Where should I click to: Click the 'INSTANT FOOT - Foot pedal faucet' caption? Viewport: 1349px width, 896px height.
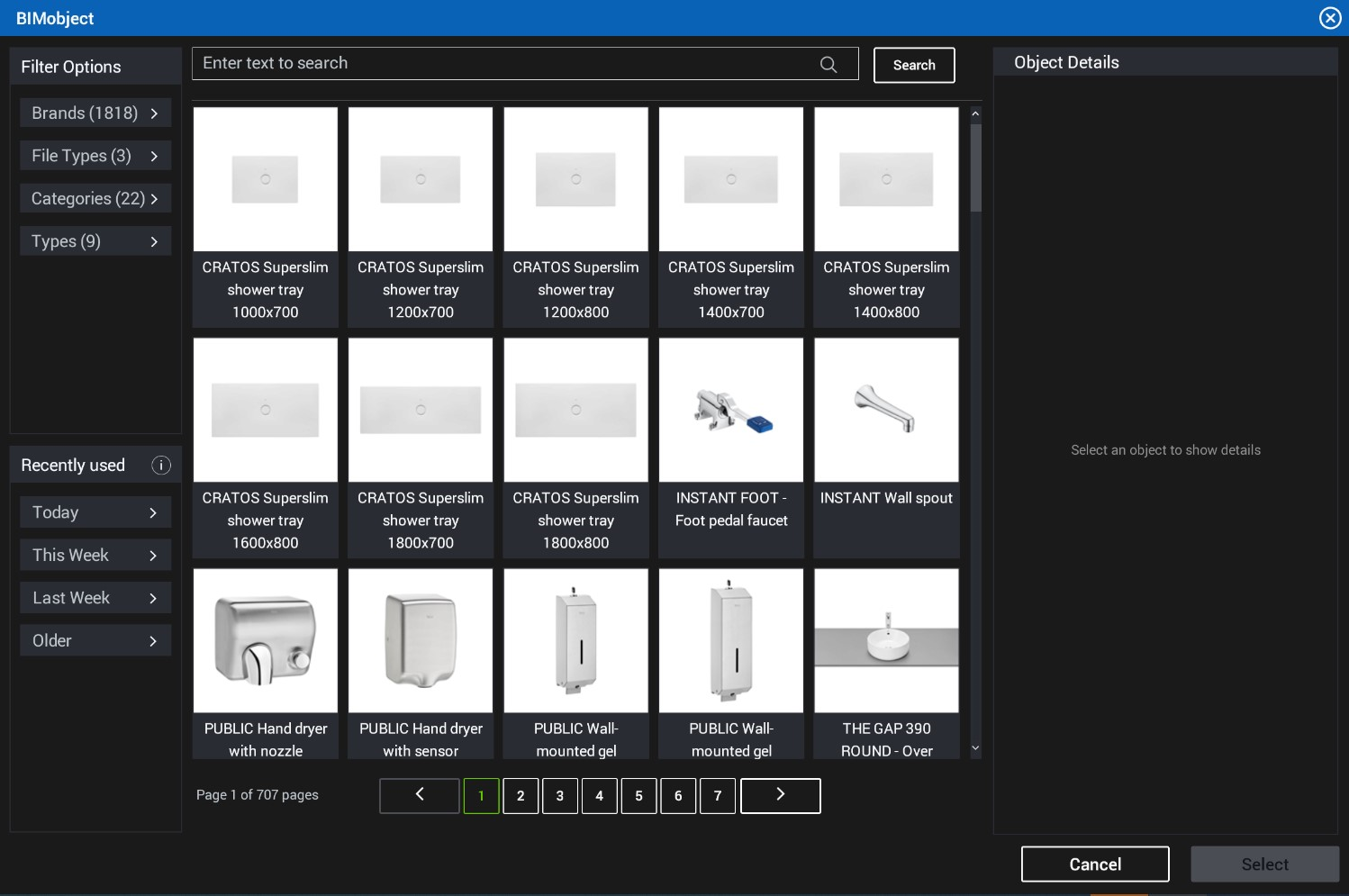731,509
